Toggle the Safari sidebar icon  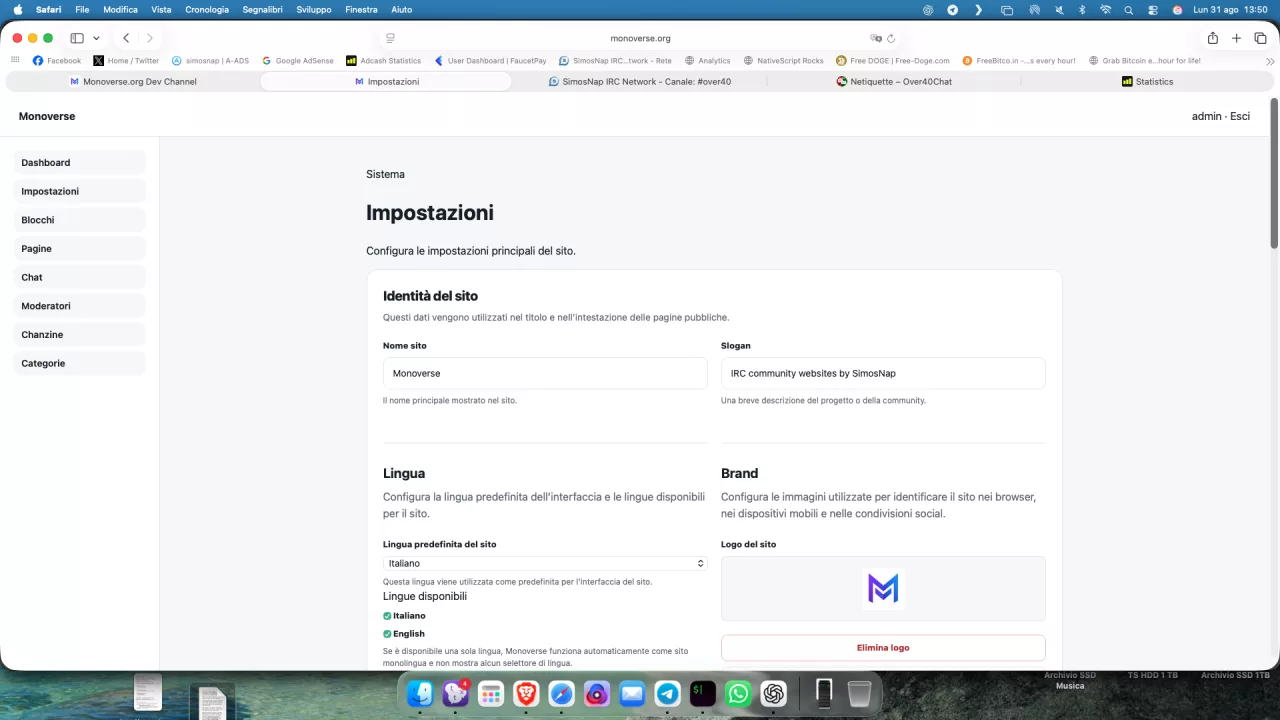pos(77,38)
